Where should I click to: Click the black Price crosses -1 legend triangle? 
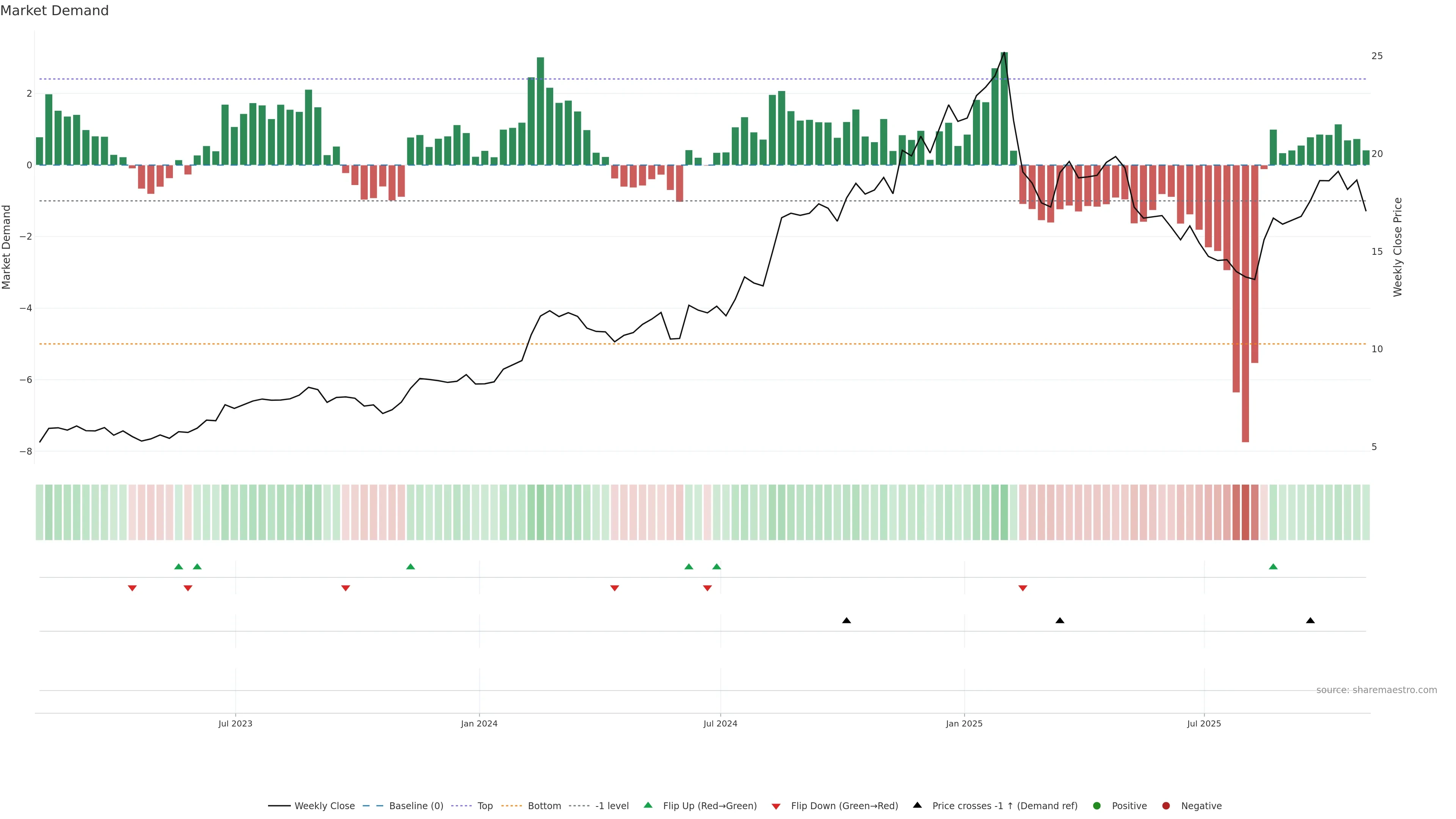917,805
